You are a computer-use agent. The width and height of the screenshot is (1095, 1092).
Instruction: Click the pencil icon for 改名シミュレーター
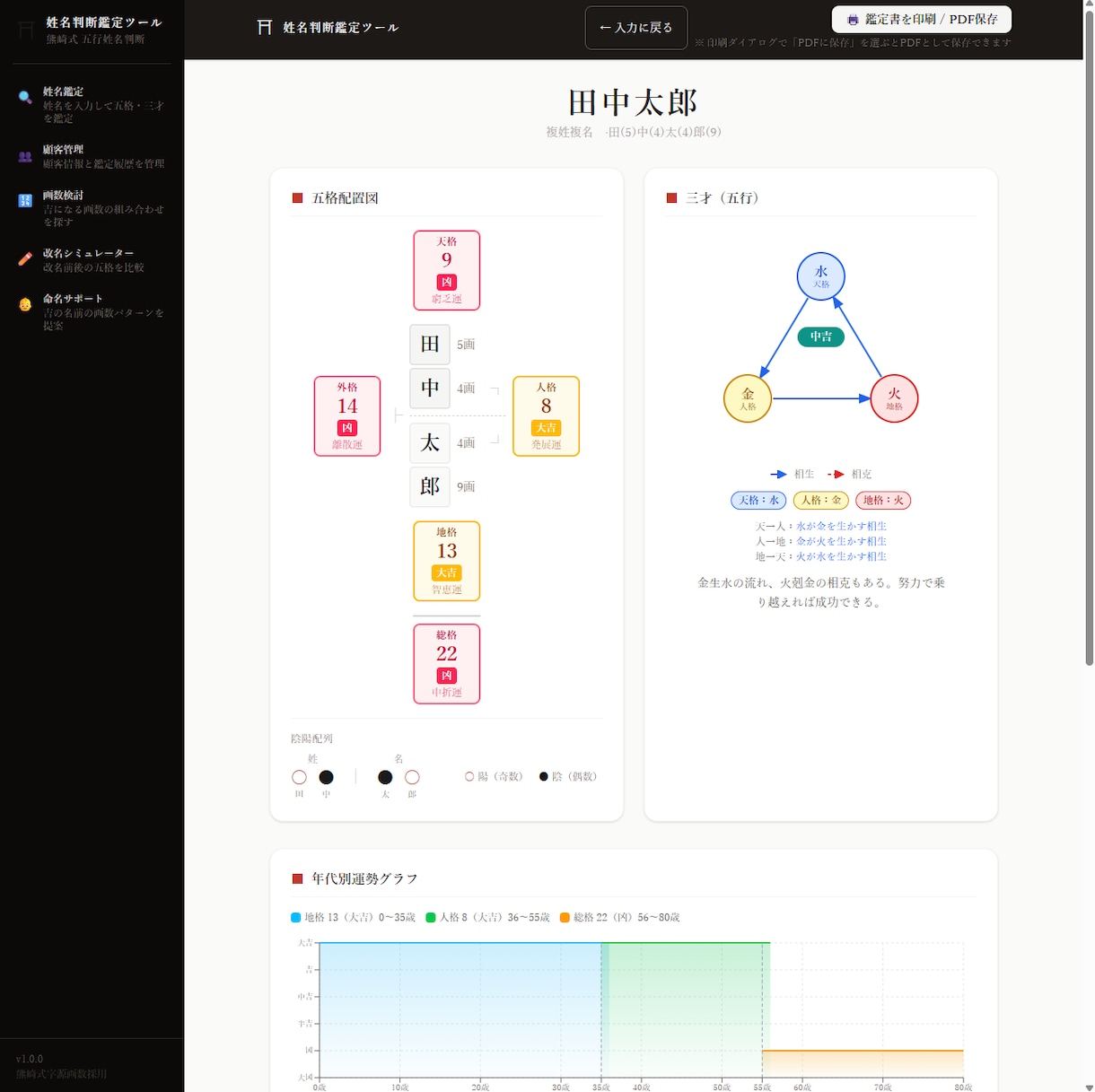click(x=25, y=259)
